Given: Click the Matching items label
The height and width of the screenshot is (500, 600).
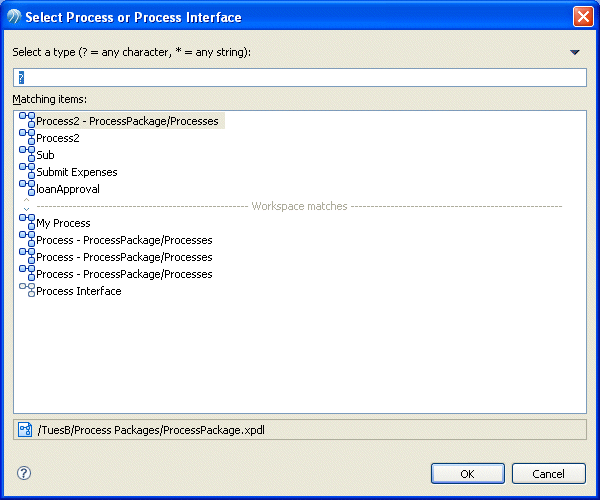Looking at the screenshot, I should coord(50,99).
